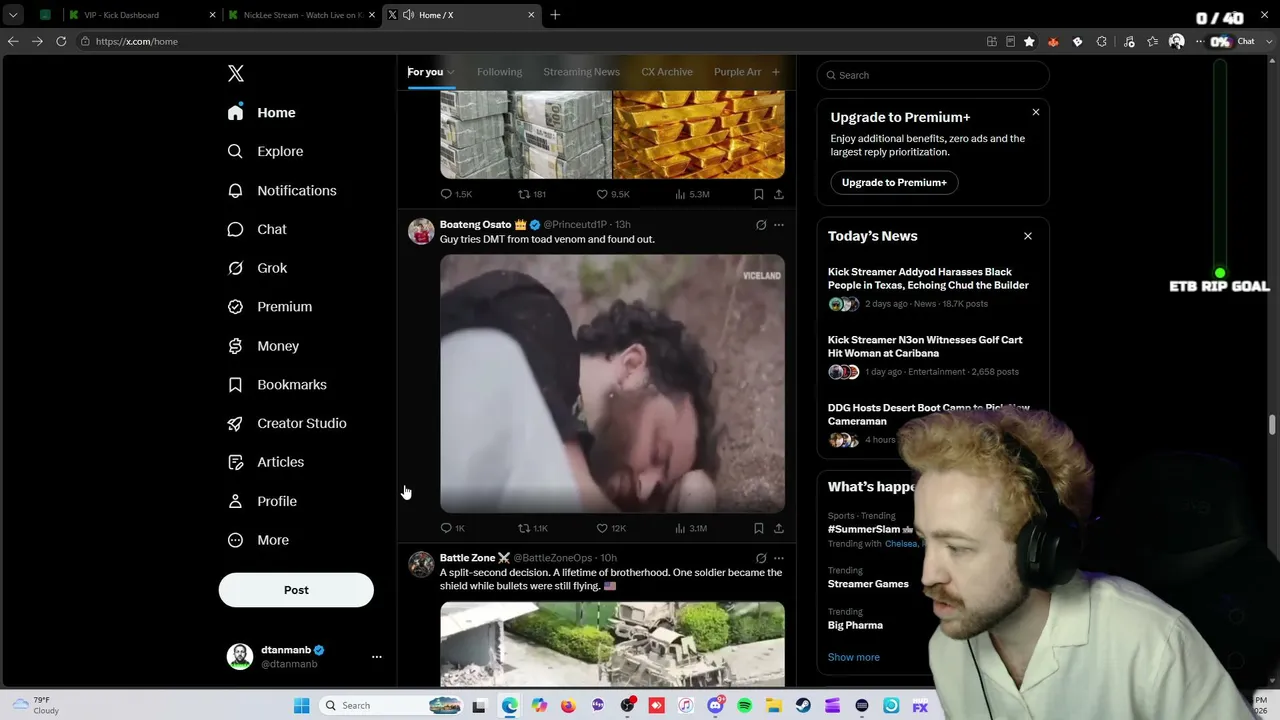Click the Post button
The height and width of the screenshot is (720, 1280).
pyautogui.click(x=296, y=590)
